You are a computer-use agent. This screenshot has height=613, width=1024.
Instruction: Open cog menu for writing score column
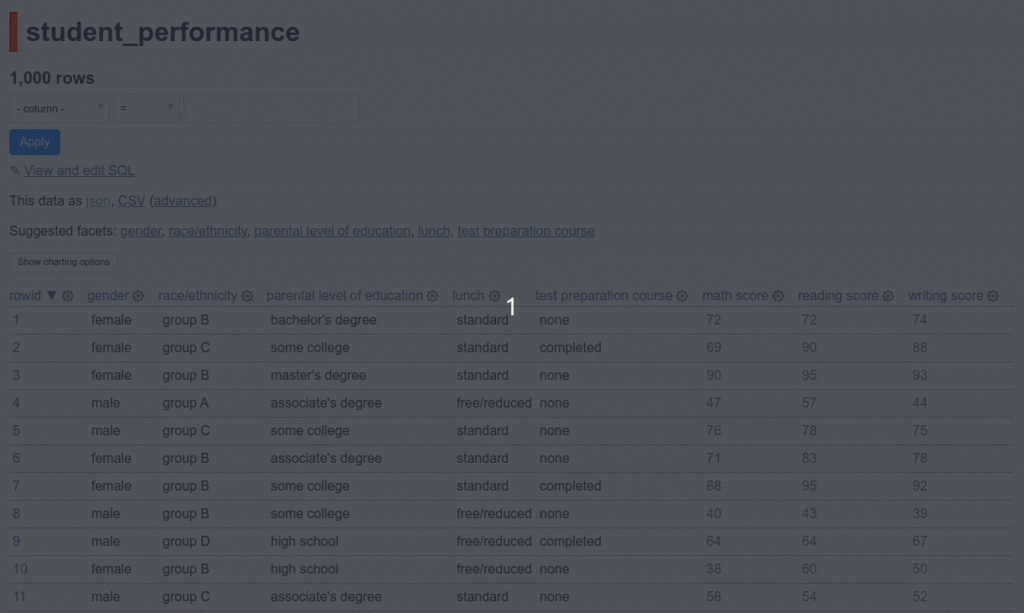click(x=993, y=296)
